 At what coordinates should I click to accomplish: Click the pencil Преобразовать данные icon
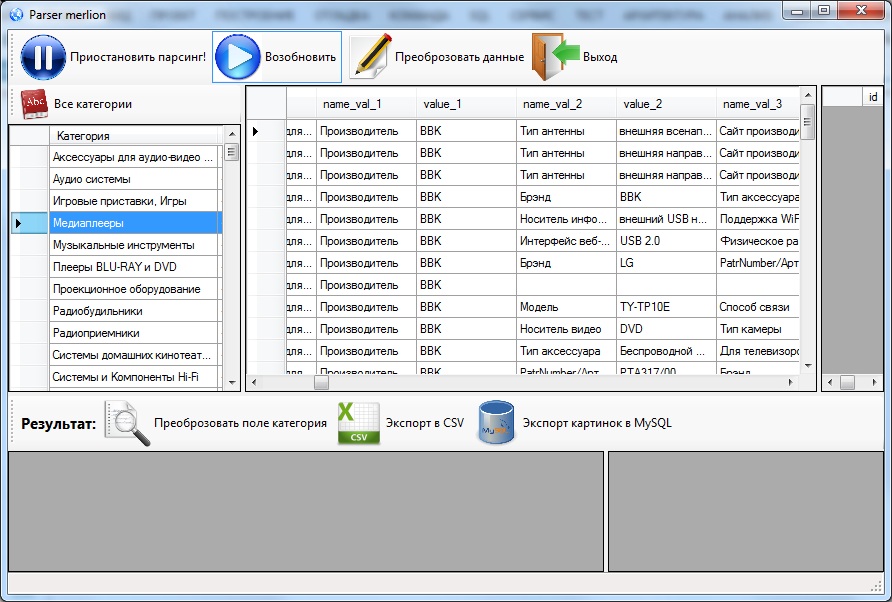point(369,56)
